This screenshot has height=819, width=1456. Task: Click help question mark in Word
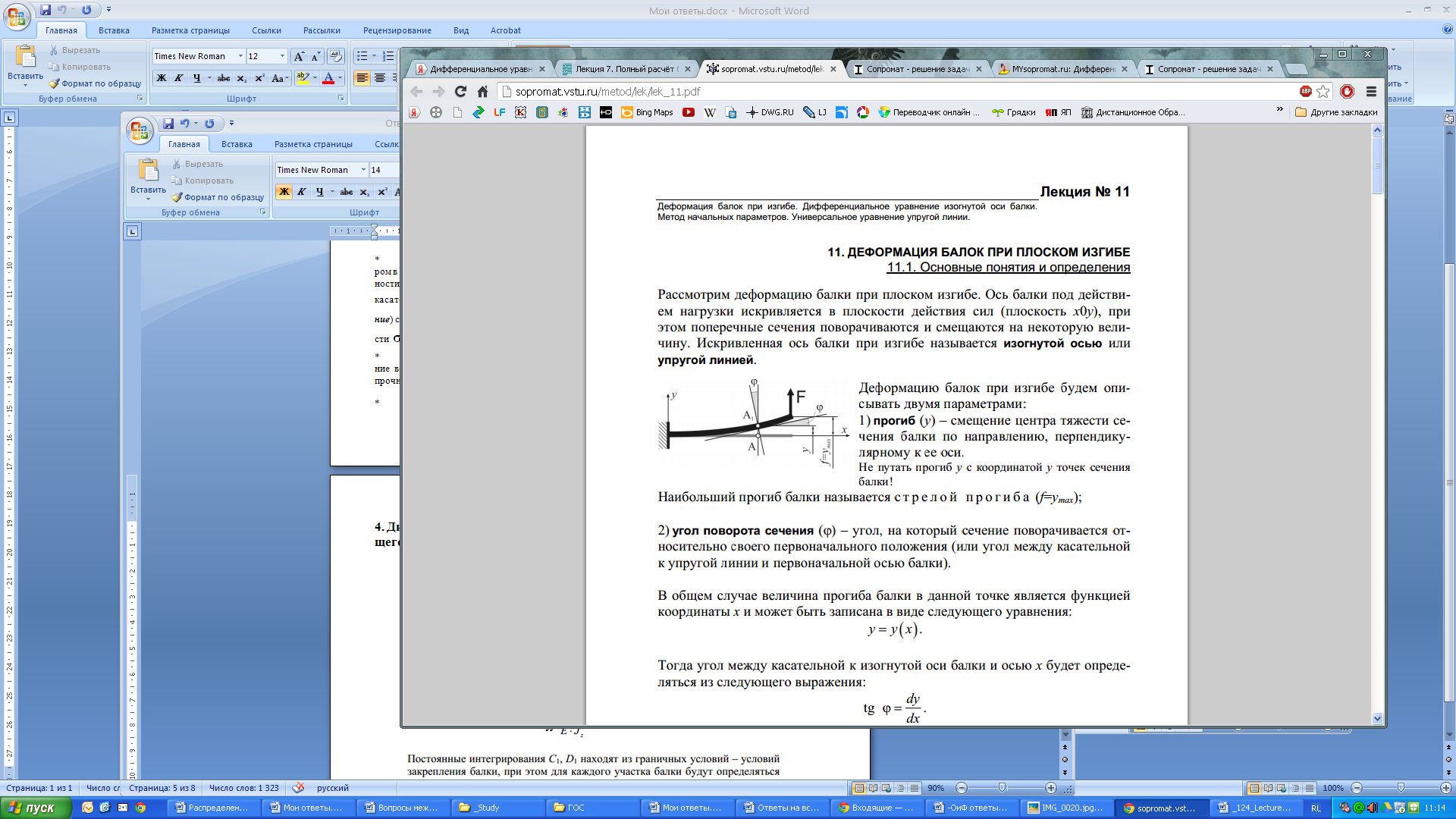[x=1448, y=30]
